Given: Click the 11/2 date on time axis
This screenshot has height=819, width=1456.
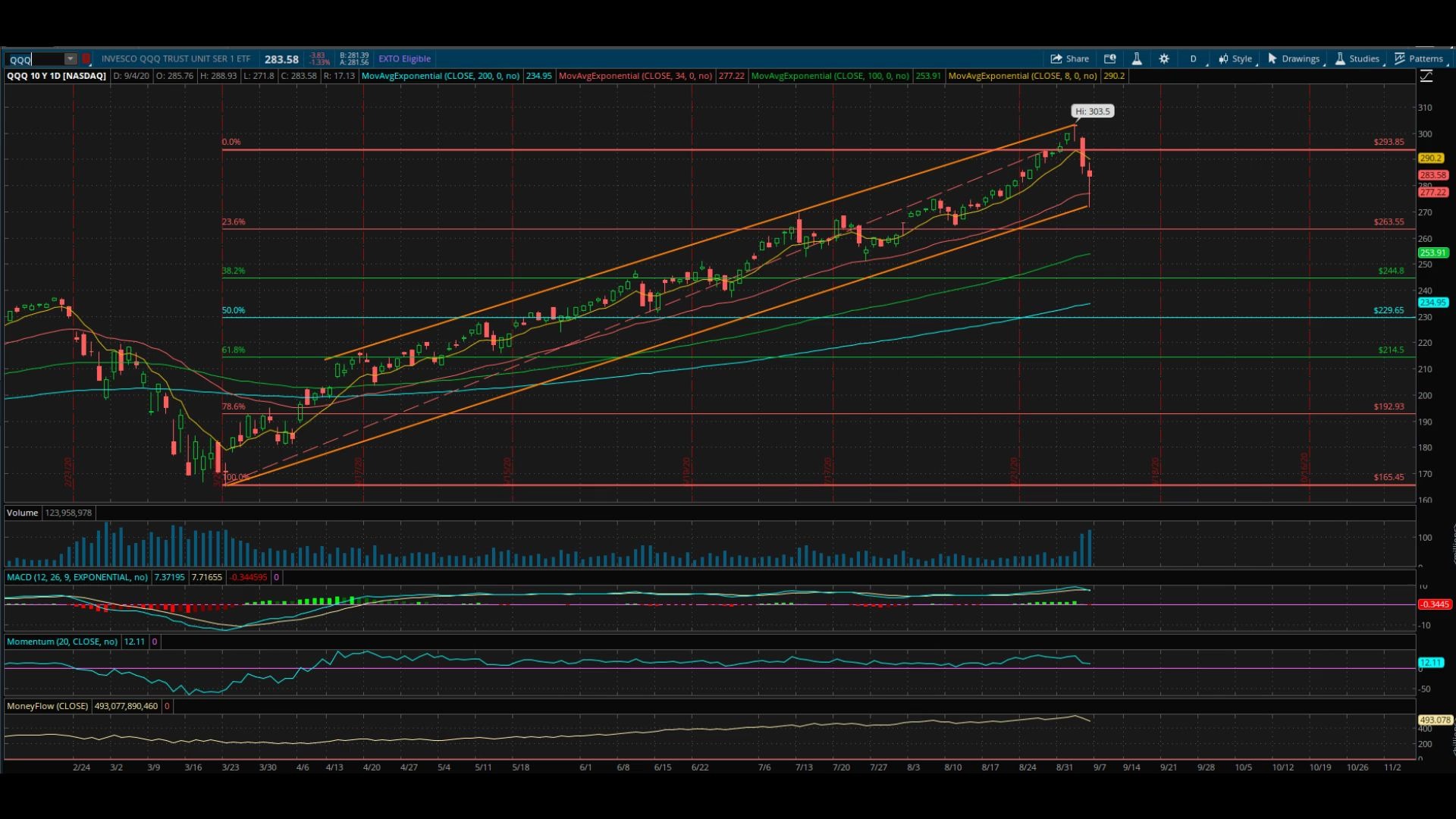Looking at the screenshot, I should pos(1392,767).
